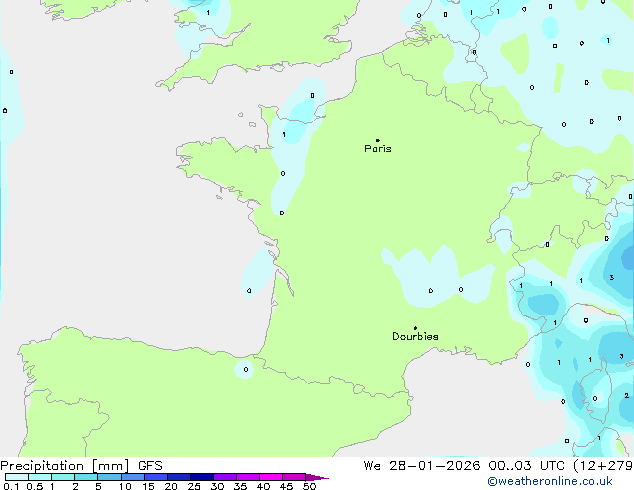
Task: Pick the 40–45 mm magenta legend swatch
Action: click(271, 477)
